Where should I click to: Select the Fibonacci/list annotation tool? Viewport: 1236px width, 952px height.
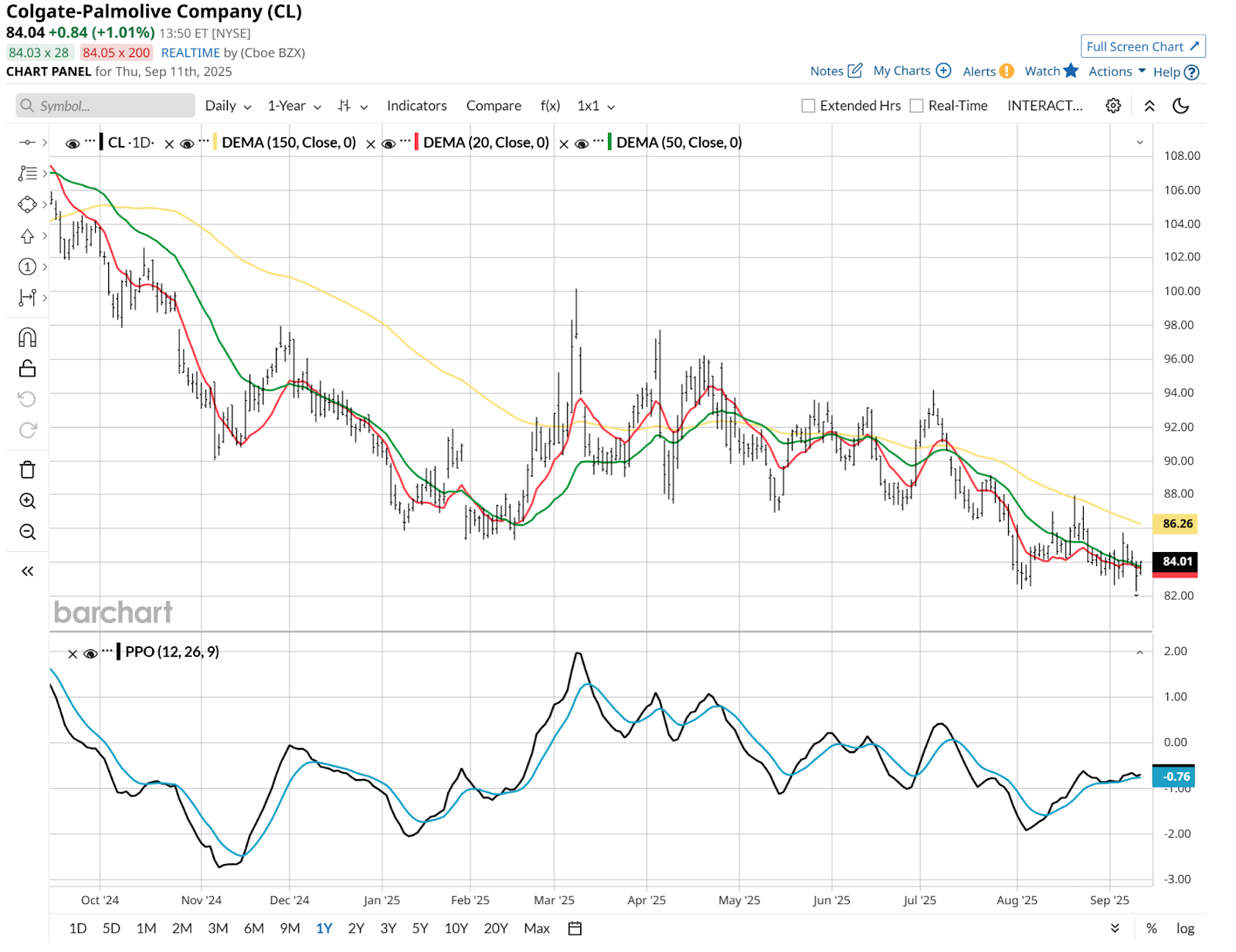point(27,173)
